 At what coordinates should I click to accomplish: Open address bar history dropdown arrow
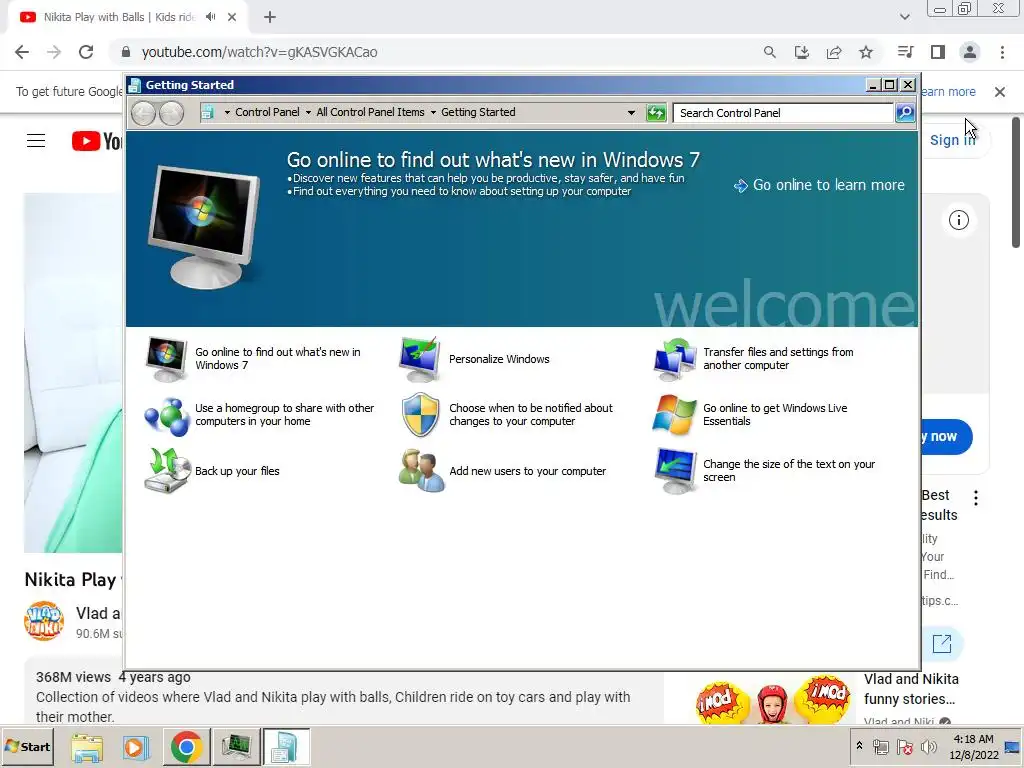point(631,112)
